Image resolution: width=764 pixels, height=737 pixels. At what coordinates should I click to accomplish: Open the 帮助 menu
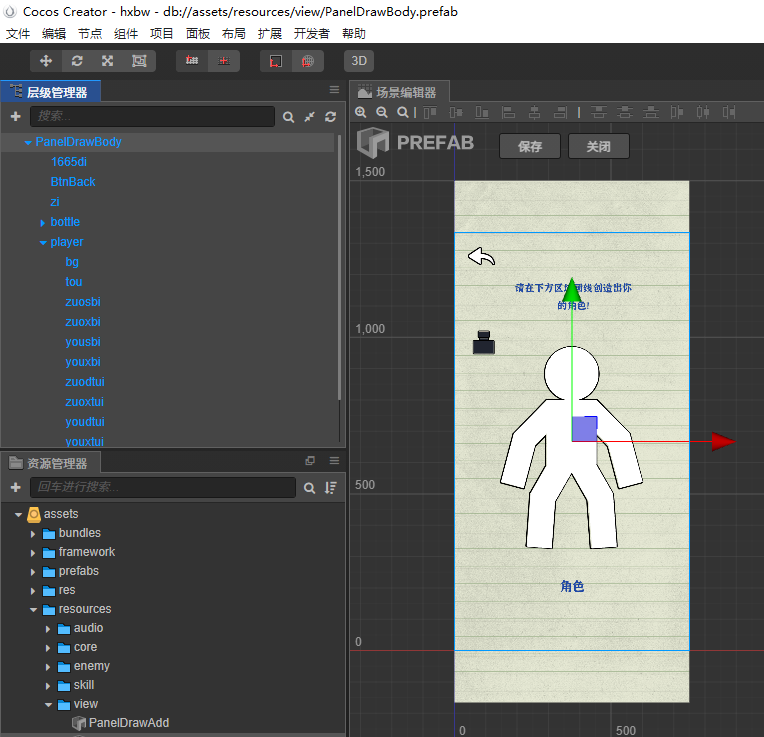tap(354, 34)
